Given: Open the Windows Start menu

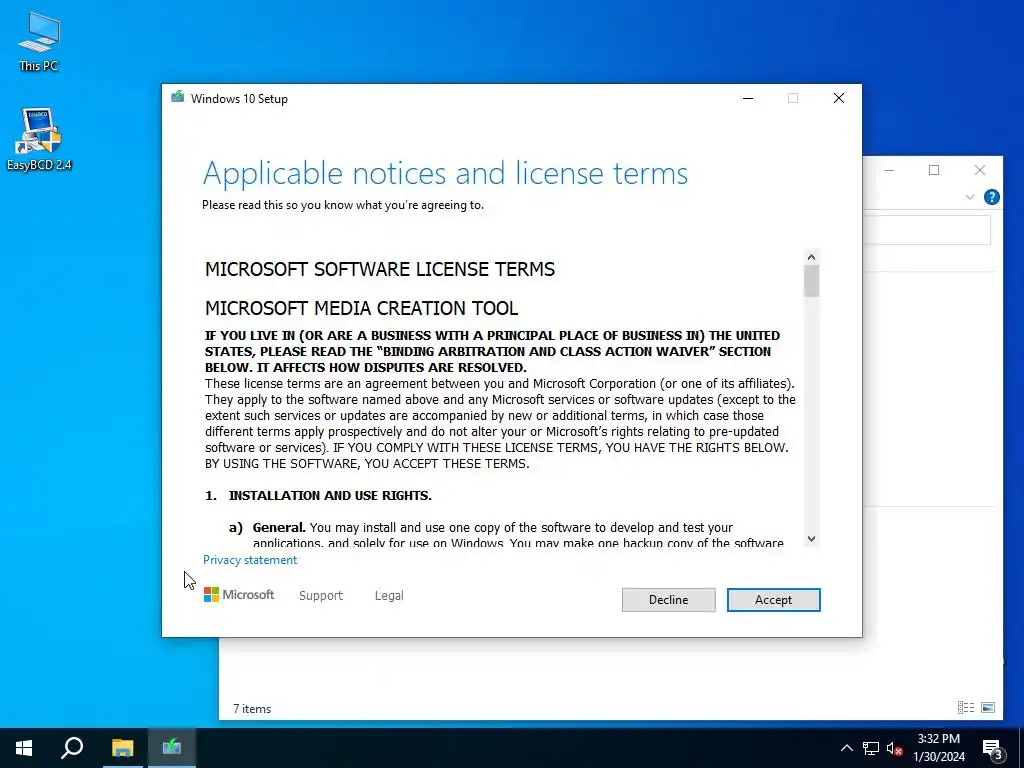Looking at the screenshot, I should pos(24,748).
